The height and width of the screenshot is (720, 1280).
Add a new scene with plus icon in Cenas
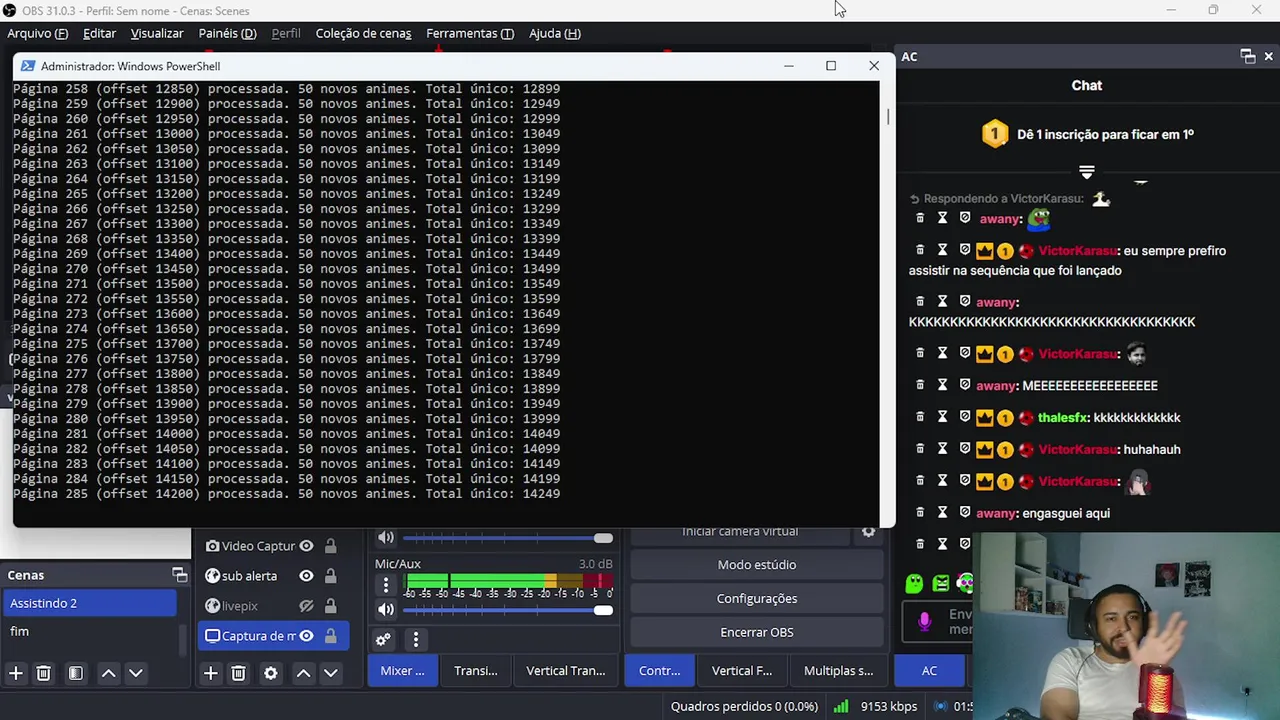pos(16,674)
